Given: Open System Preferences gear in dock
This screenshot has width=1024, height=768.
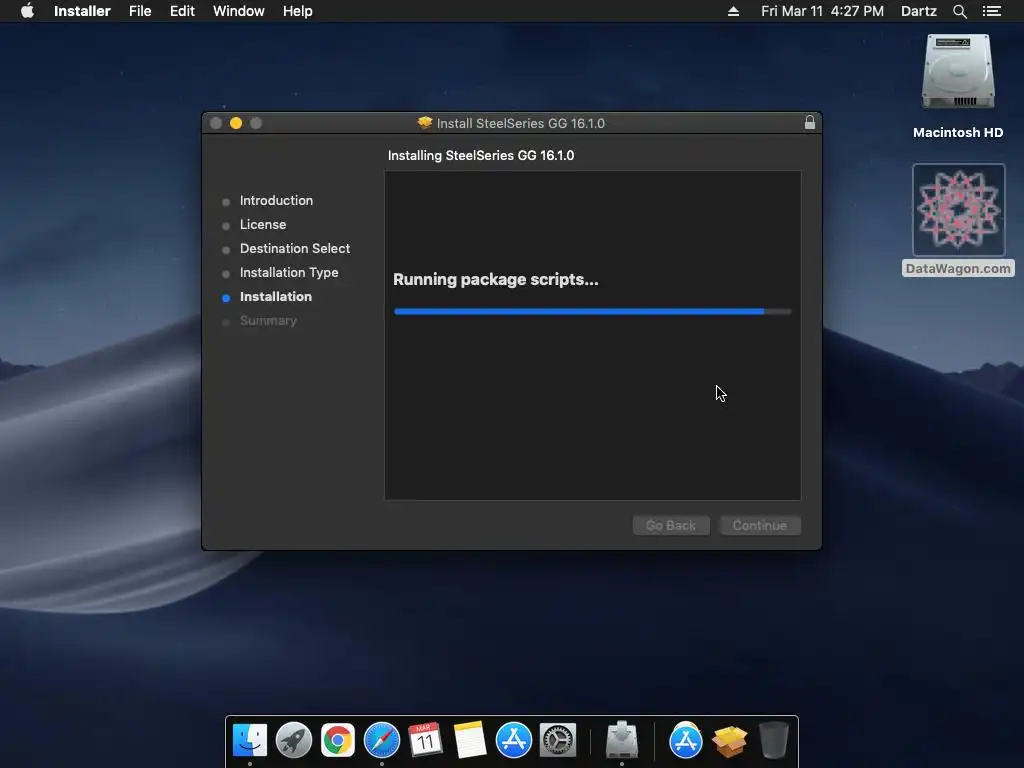Looking at the screenshot, I should (x=558, y=741).
